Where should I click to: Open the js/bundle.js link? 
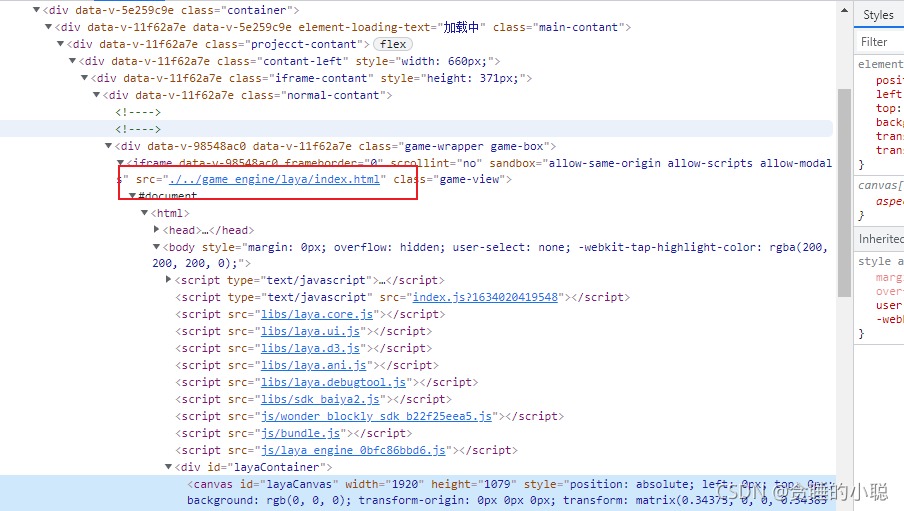300,433
